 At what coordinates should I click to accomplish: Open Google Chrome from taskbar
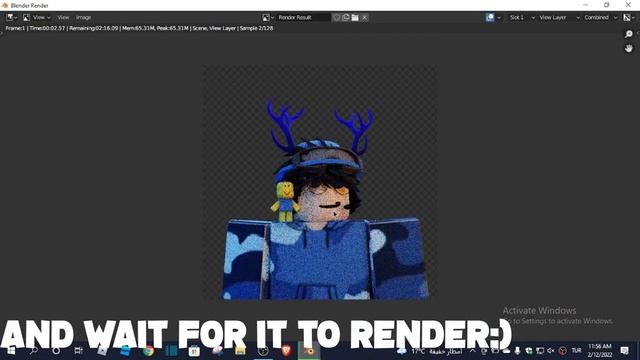tap(149, 351)
